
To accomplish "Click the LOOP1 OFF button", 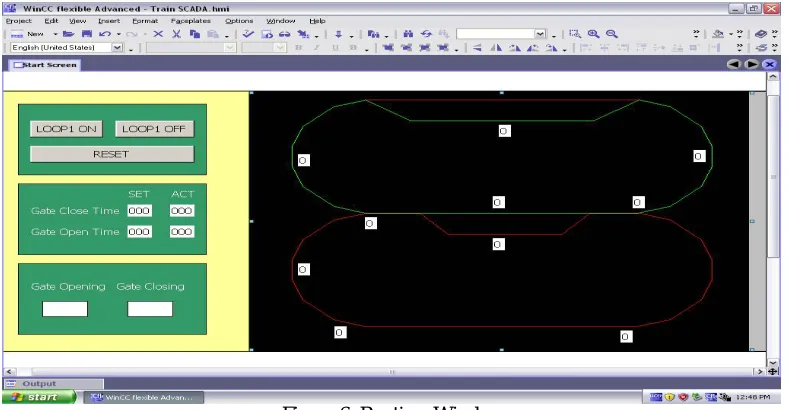I will 154,129.
